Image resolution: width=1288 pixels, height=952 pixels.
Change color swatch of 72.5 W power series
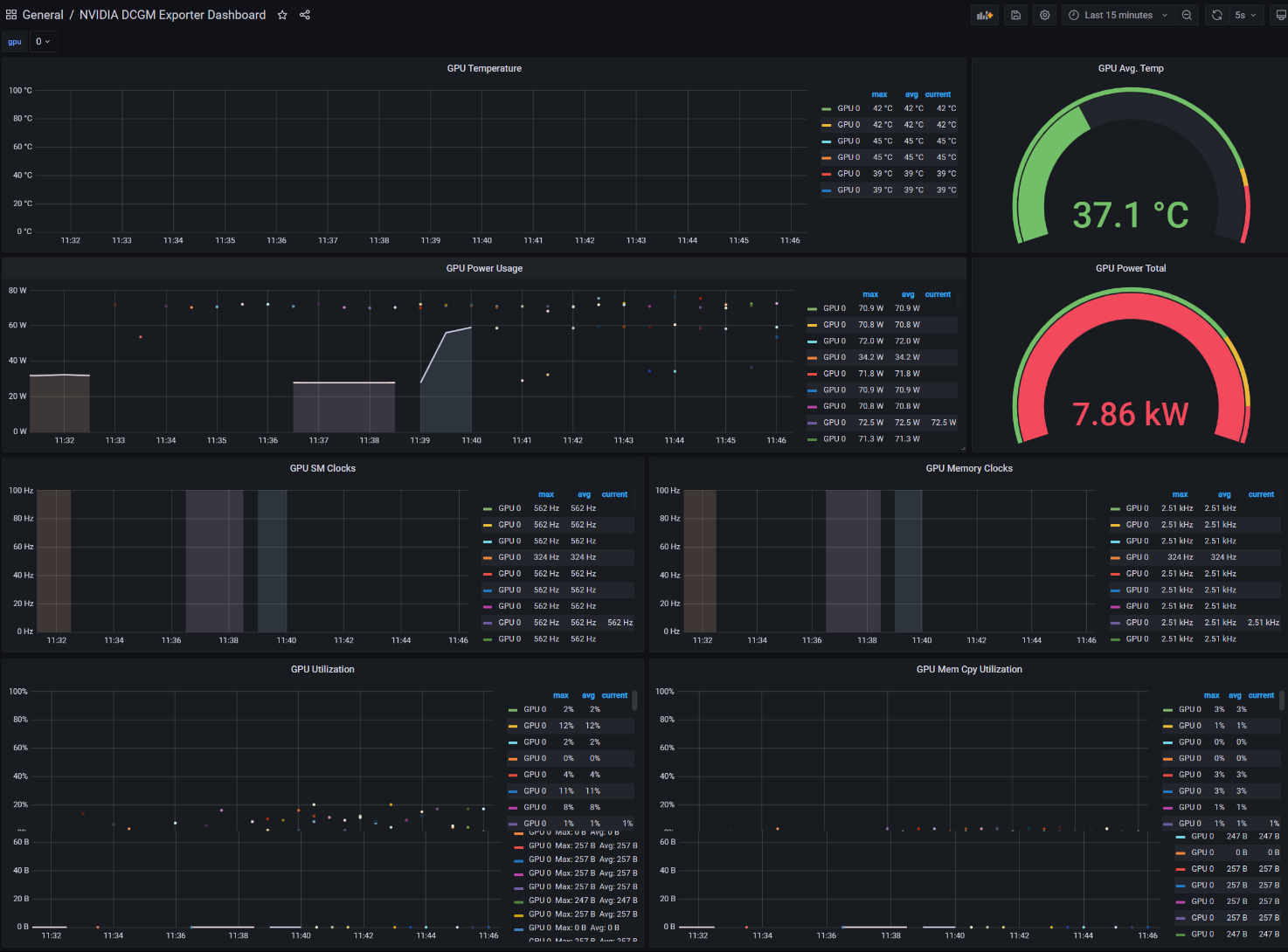[813, 423]
